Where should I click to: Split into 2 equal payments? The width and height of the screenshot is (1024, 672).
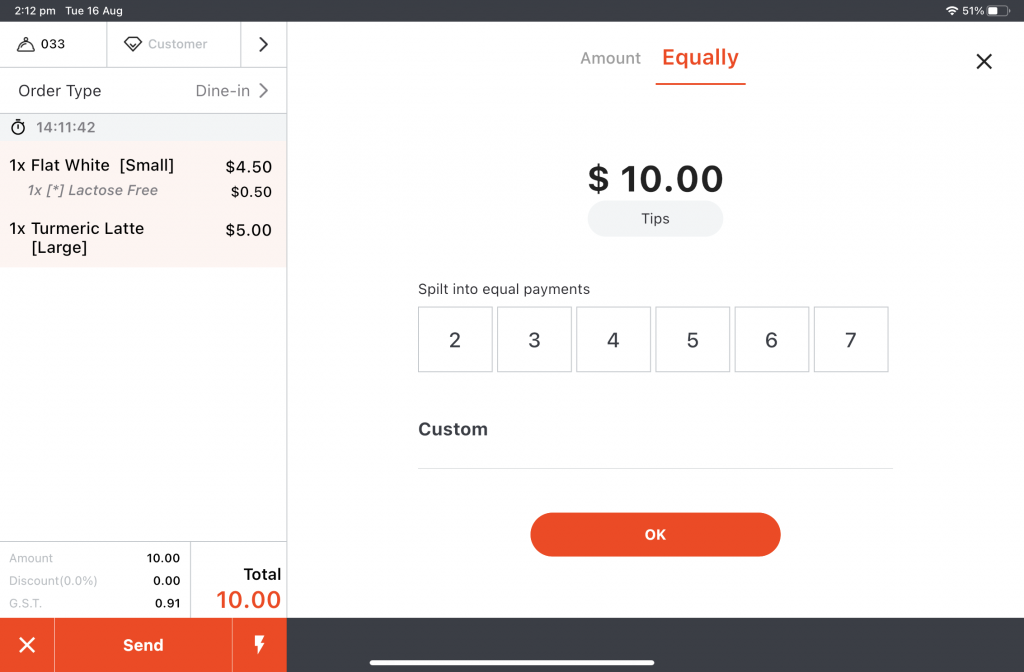click(x=455, y=340)
